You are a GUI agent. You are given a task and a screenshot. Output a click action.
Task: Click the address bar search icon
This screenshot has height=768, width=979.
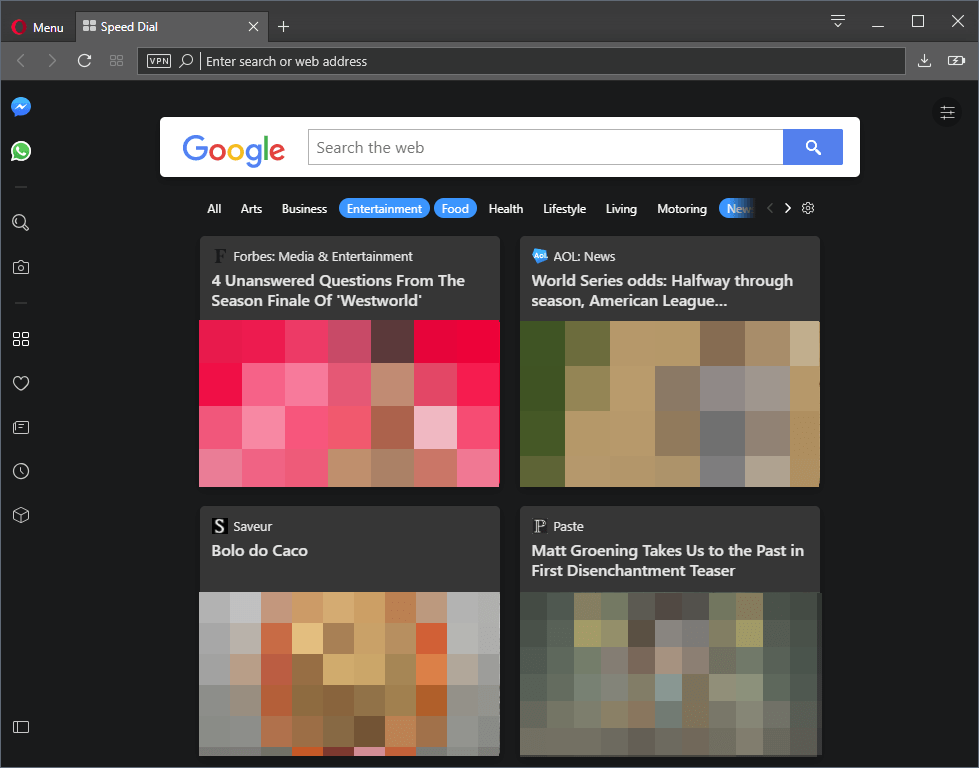pos(185,61)
